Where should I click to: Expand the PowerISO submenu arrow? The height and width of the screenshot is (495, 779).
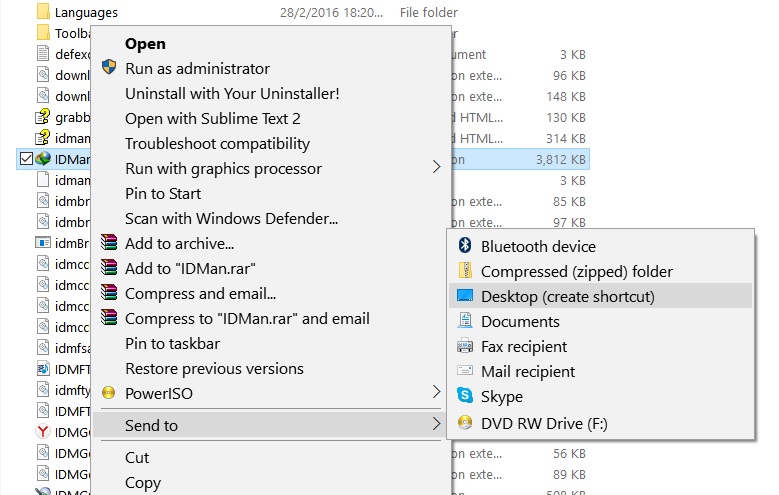[x=436, y=393]
